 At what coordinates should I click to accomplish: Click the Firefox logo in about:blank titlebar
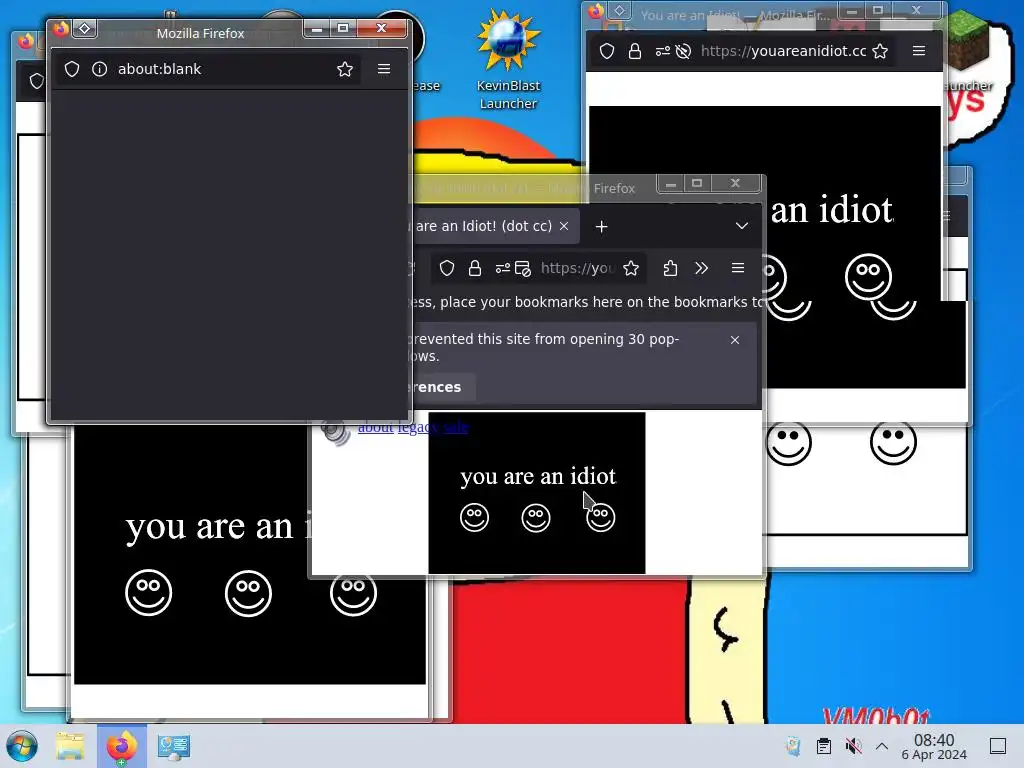pyautogui.click(x=61, y=29)
